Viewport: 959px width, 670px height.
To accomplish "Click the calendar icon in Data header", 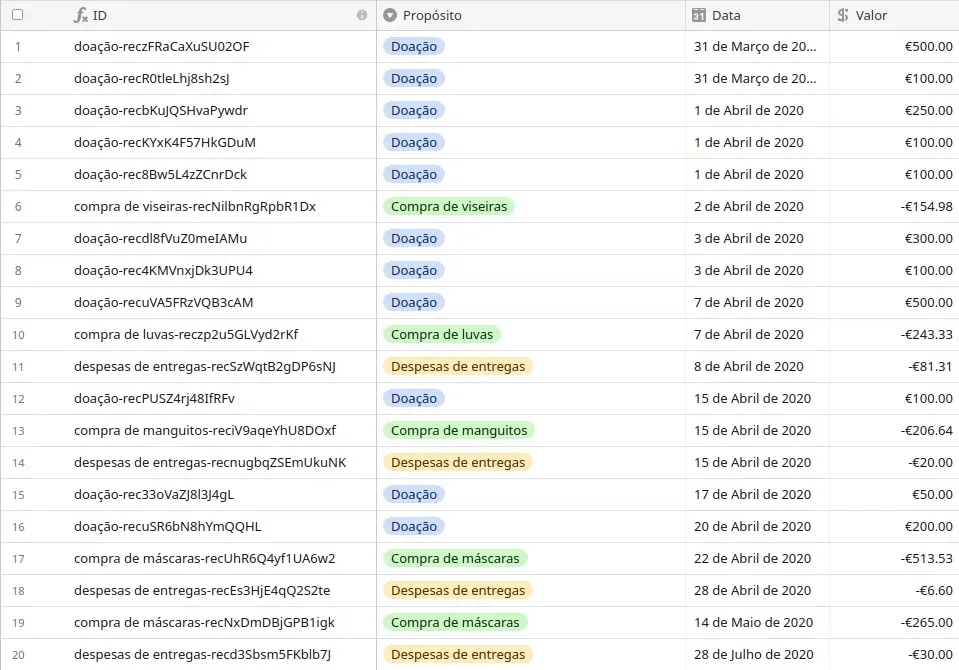I will click(699, 15).
